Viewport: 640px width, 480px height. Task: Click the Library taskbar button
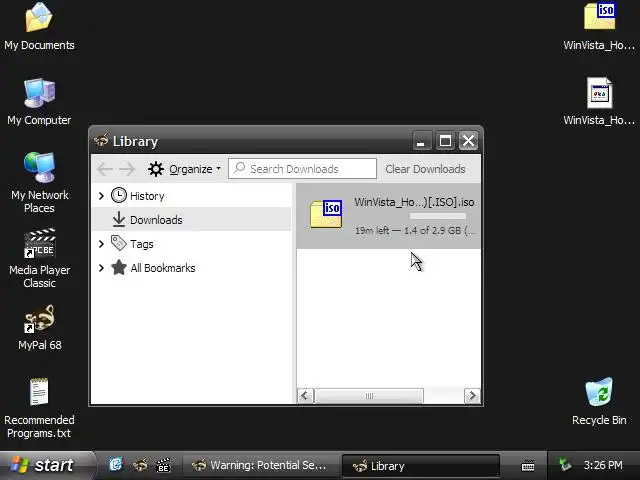point(420,466)
